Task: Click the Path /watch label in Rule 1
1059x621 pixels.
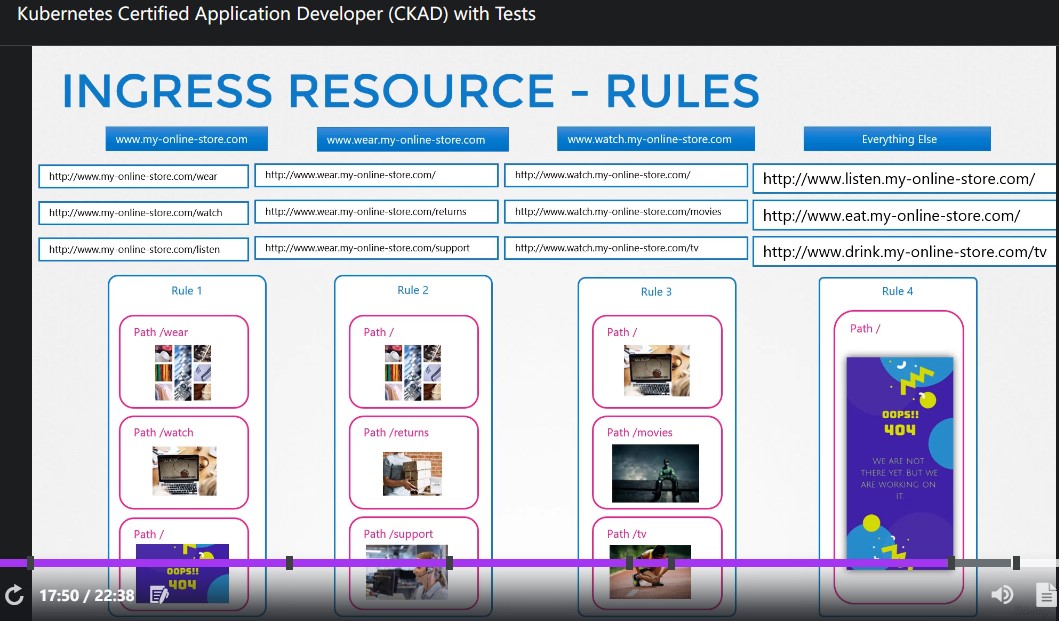Action: point(163,432)
